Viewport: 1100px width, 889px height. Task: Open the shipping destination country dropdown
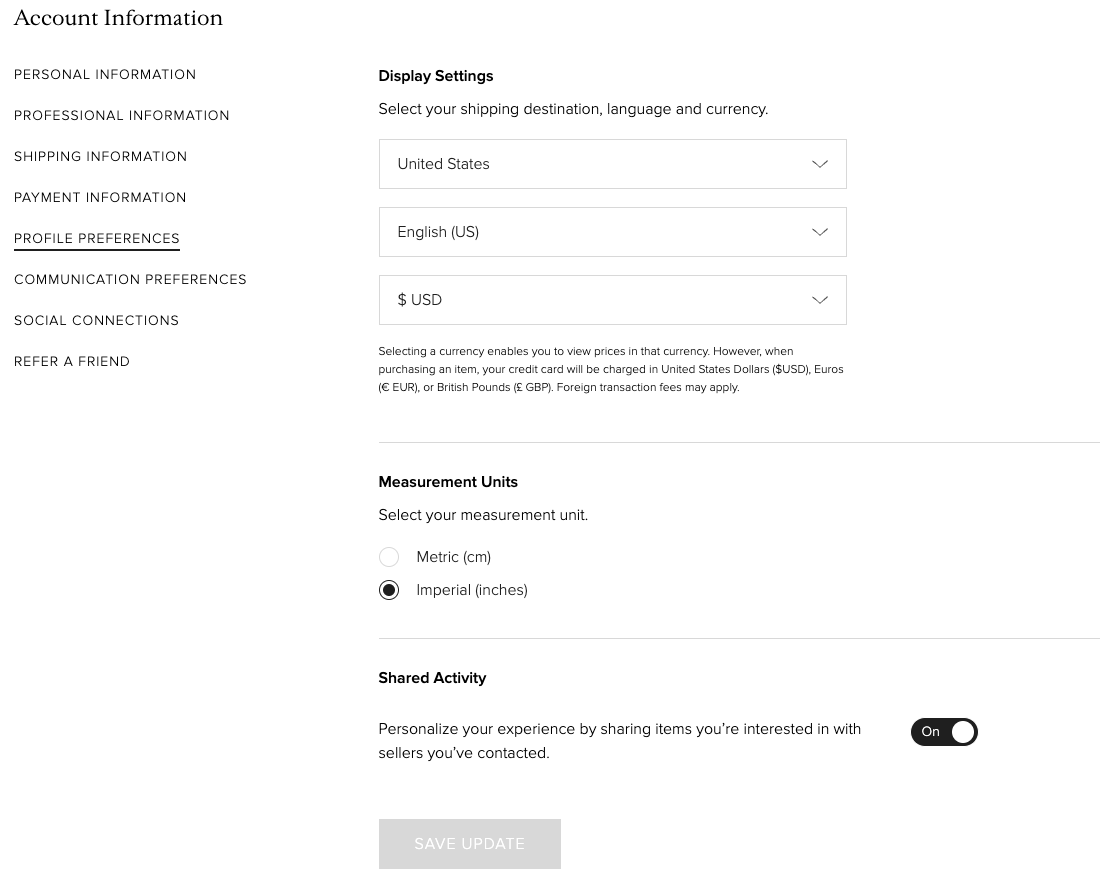(612, 163)
